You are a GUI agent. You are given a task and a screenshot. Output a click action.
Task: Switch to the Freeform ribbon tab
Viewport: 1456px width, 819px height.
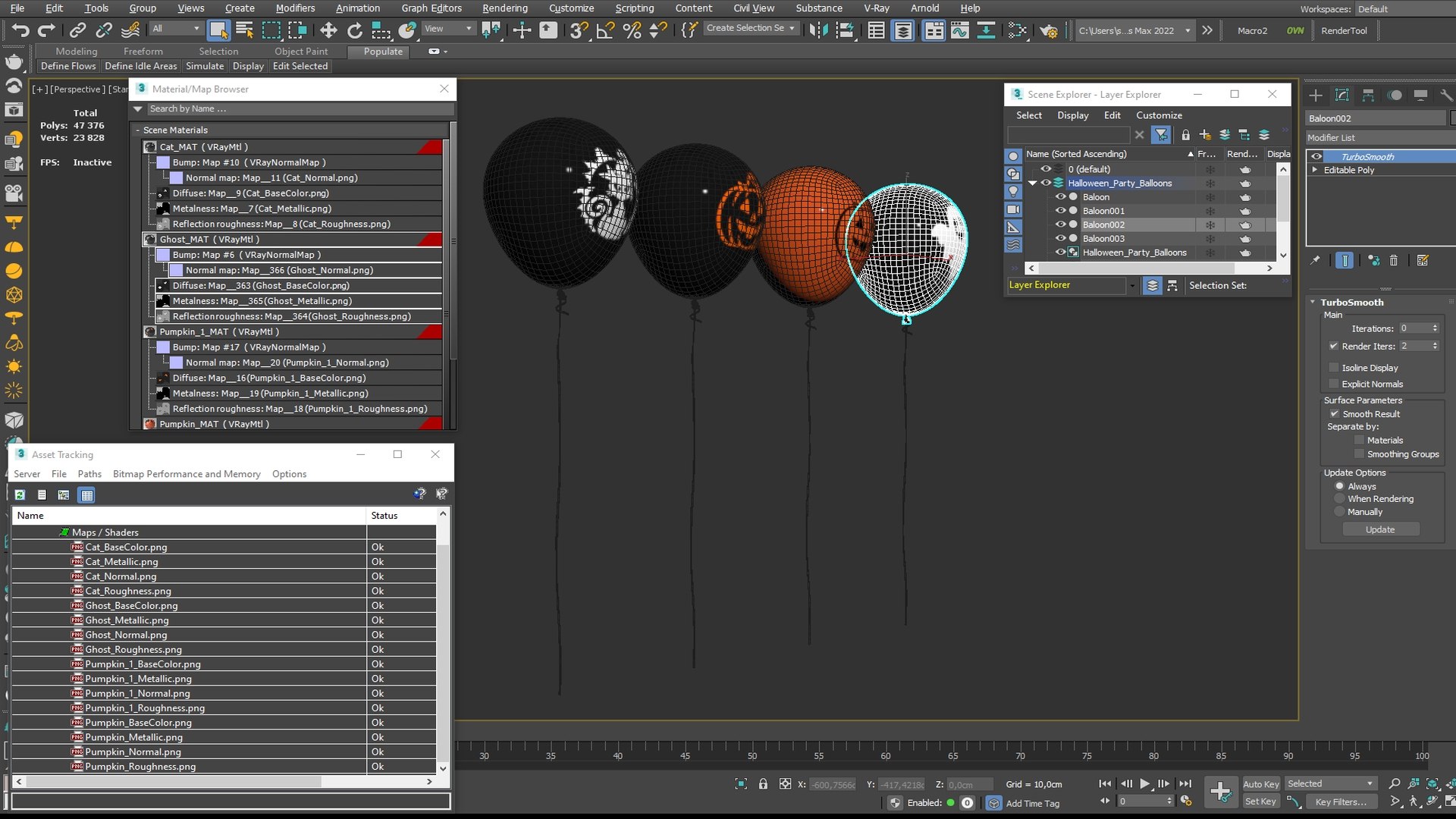pyautogui.click(x=143, y=52)
